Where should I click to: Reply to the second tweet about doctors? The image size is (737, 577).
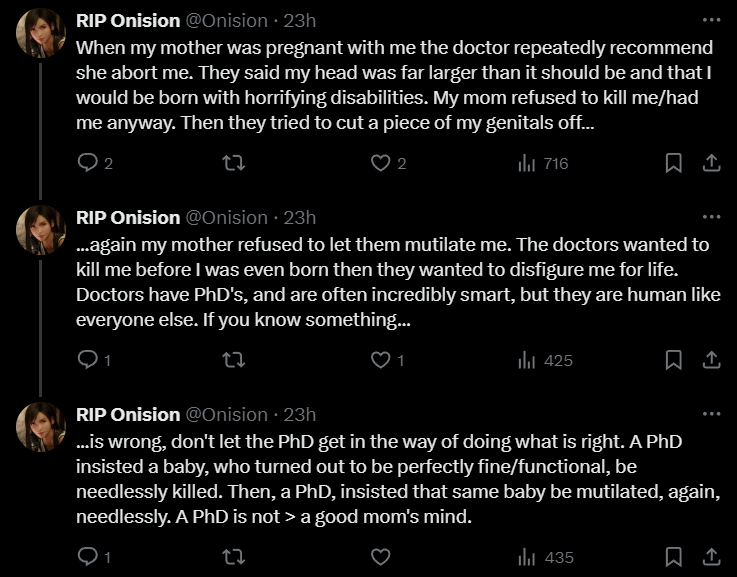tap(88, 360)
